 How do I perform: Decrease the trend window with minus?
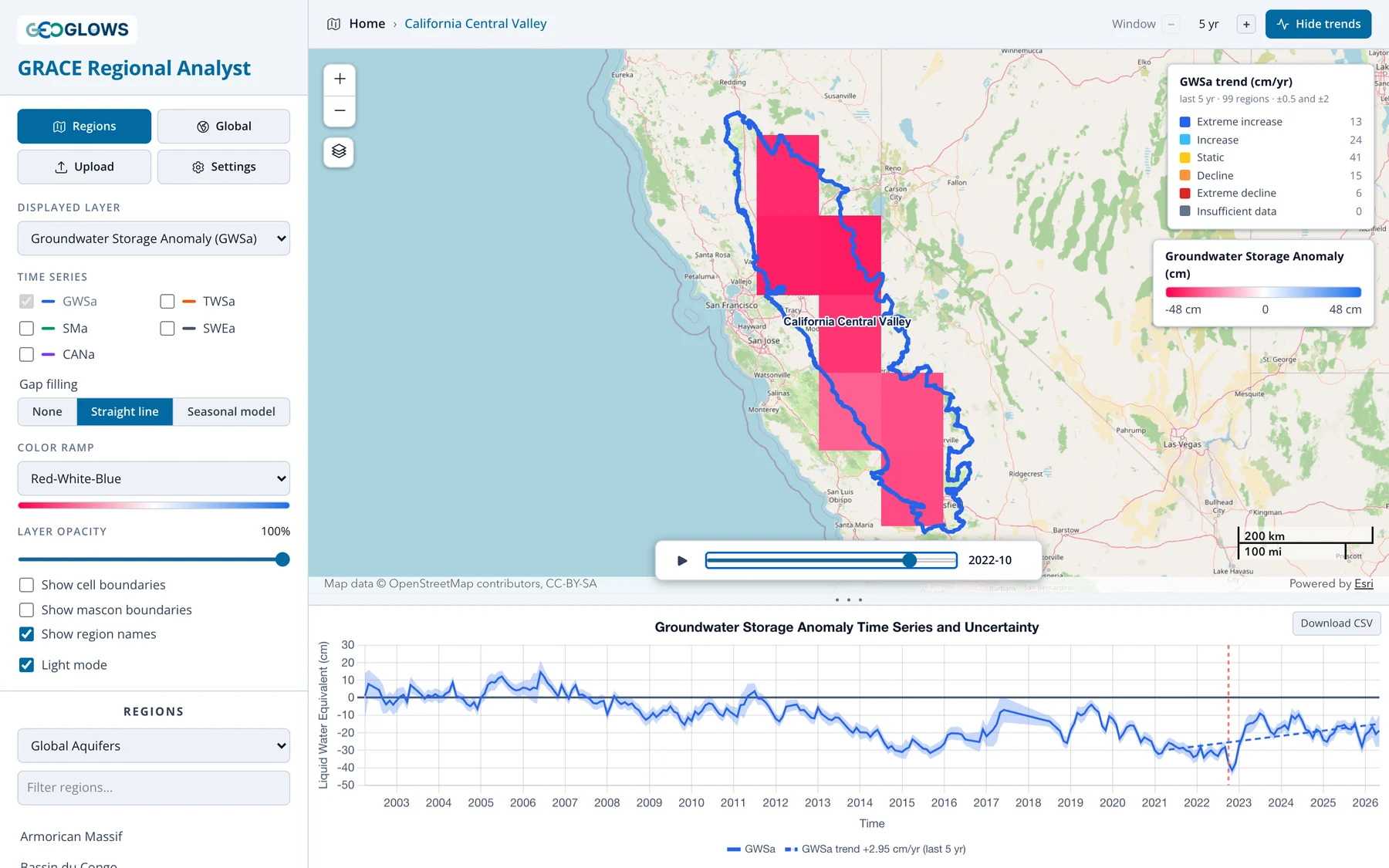coord(1171,24)
